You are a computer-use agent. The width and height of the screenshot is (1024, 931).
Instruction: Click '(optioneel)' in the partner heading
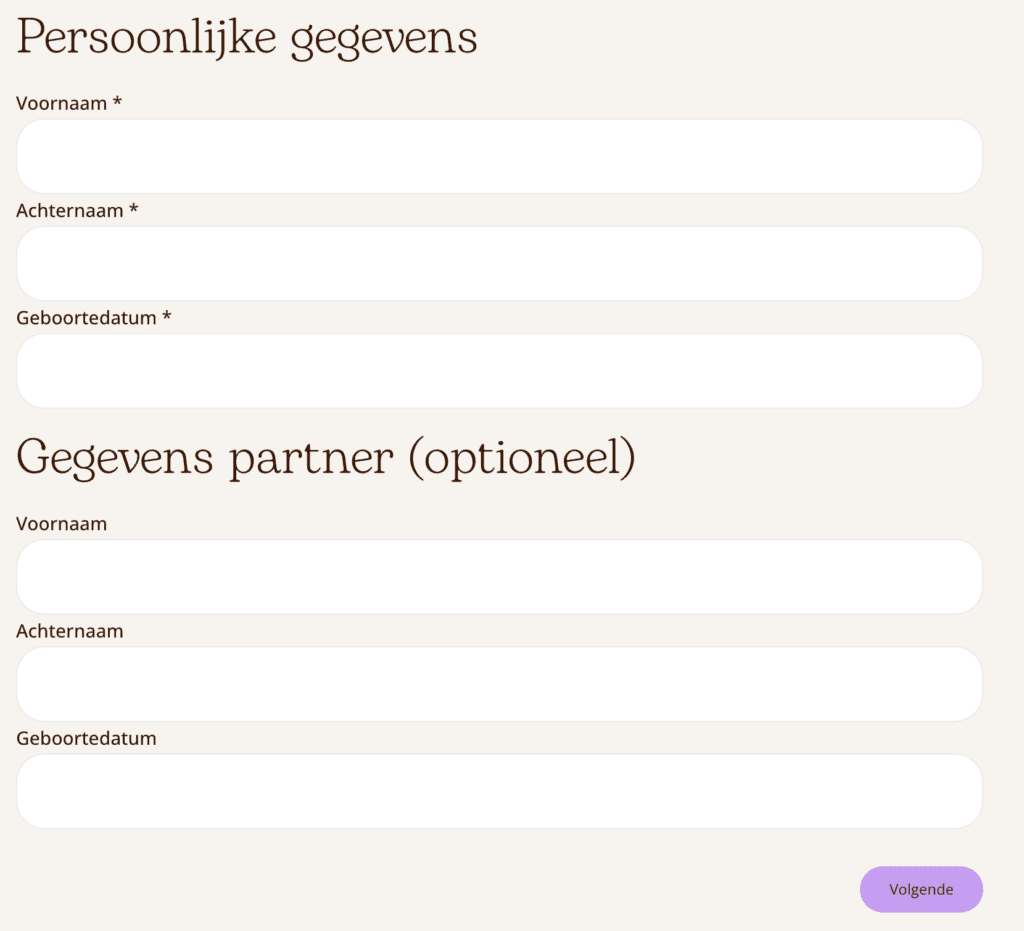click(522, 458)
